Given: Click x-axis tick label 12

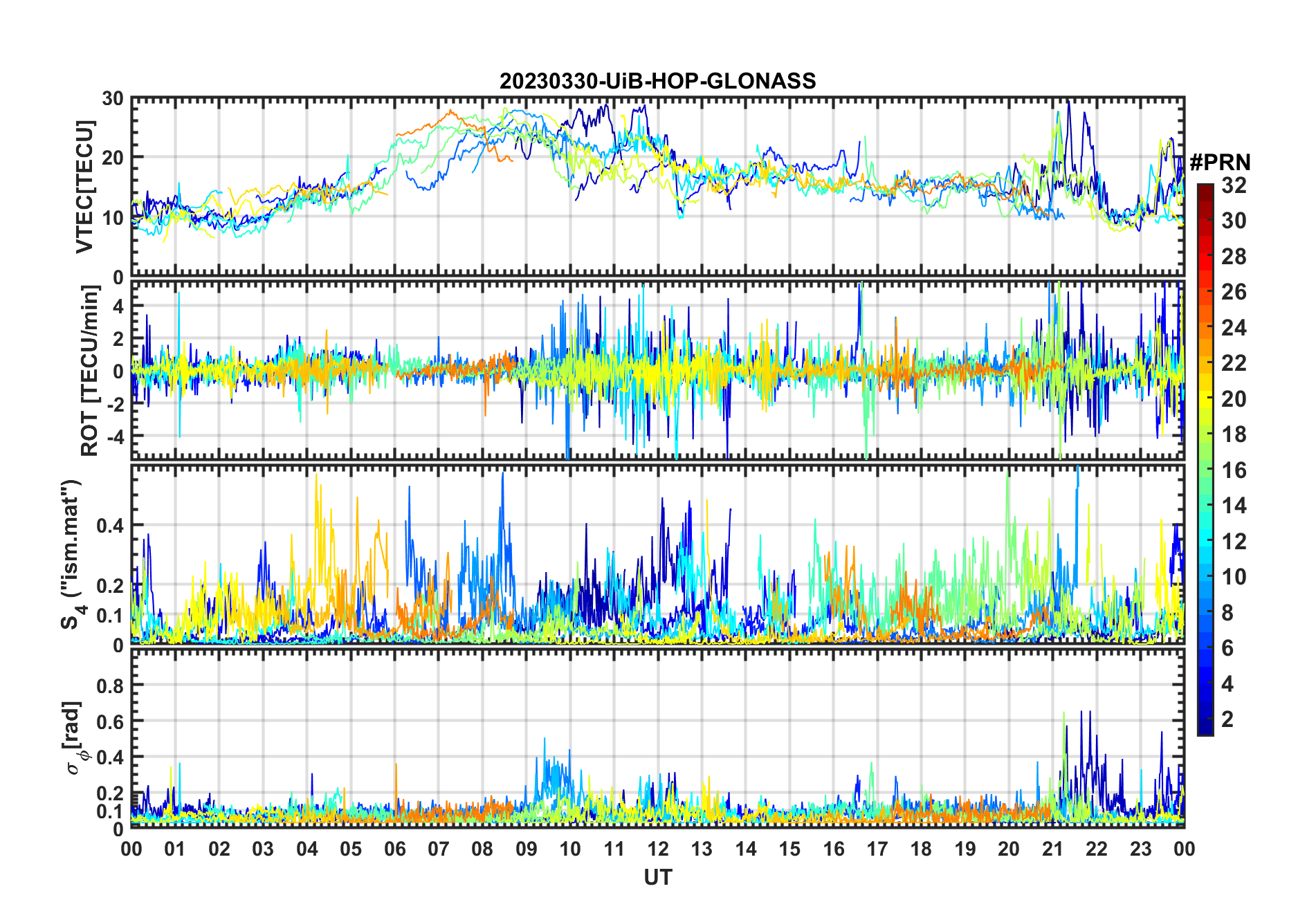Looking at the screenshot, I should tap(657, 849).
